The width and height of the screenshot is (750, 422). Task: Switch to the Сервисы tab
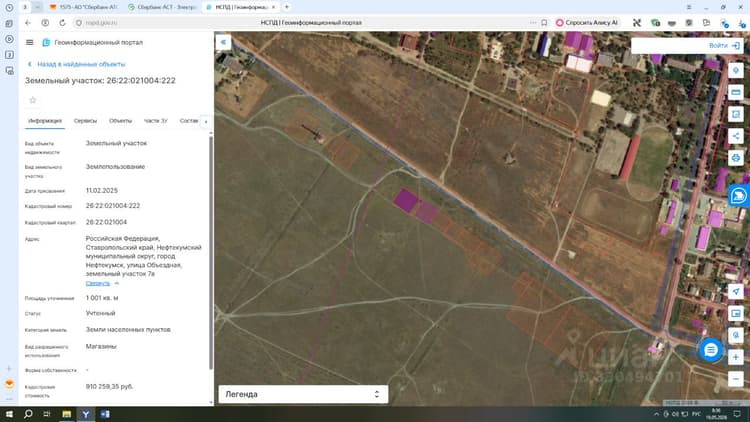[85, 121]
